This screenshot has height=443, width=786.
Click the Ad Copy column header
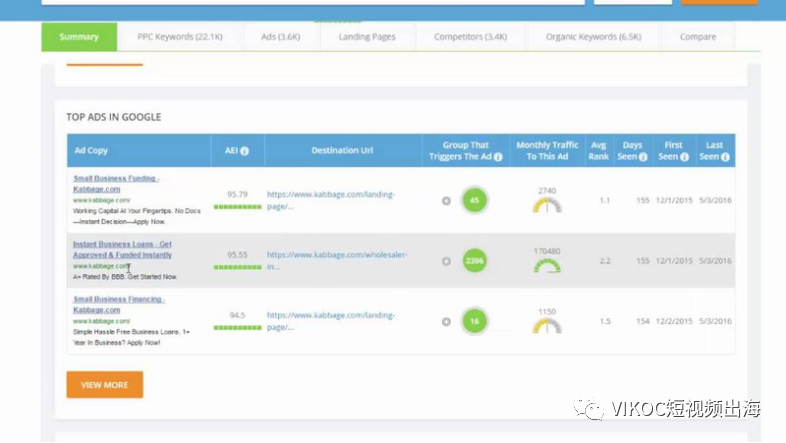(x=91, y=151)
